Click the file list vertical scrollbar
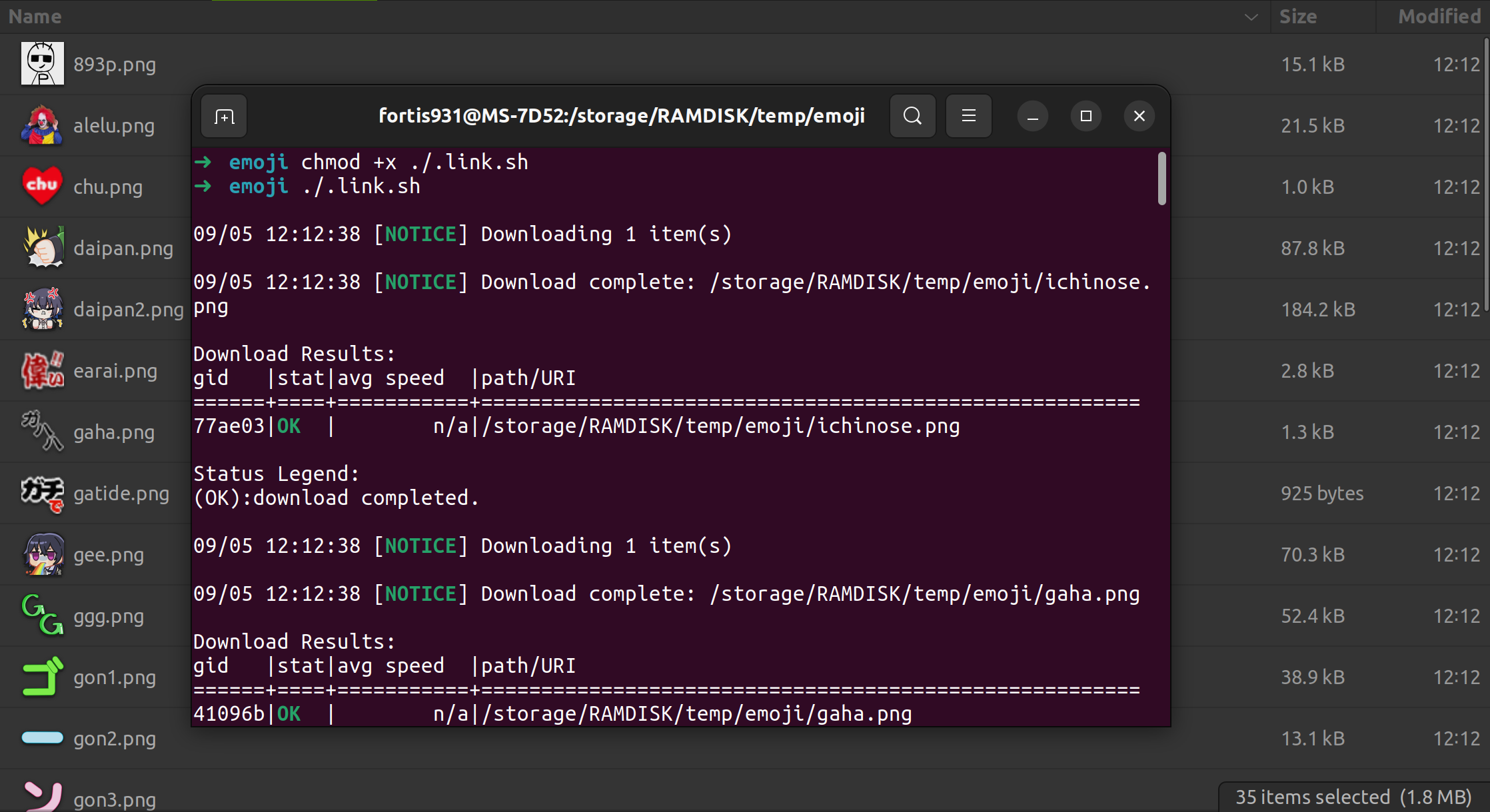The height and width of the screenshot is (812, 1490). tap(1486, 173)
